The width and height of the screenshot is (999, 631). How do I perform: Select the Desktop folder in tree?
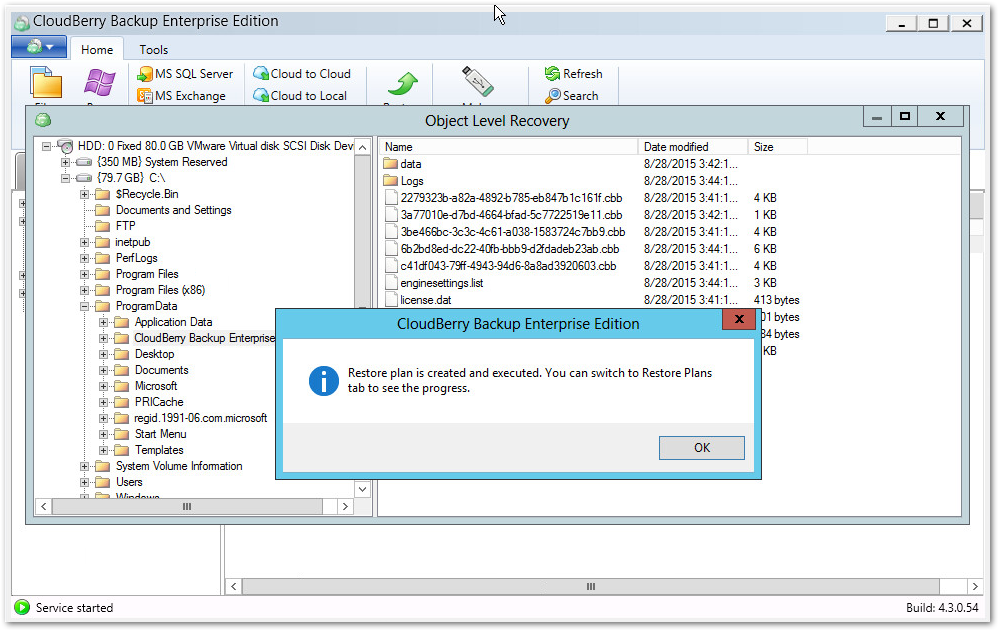tap(154, 354)
